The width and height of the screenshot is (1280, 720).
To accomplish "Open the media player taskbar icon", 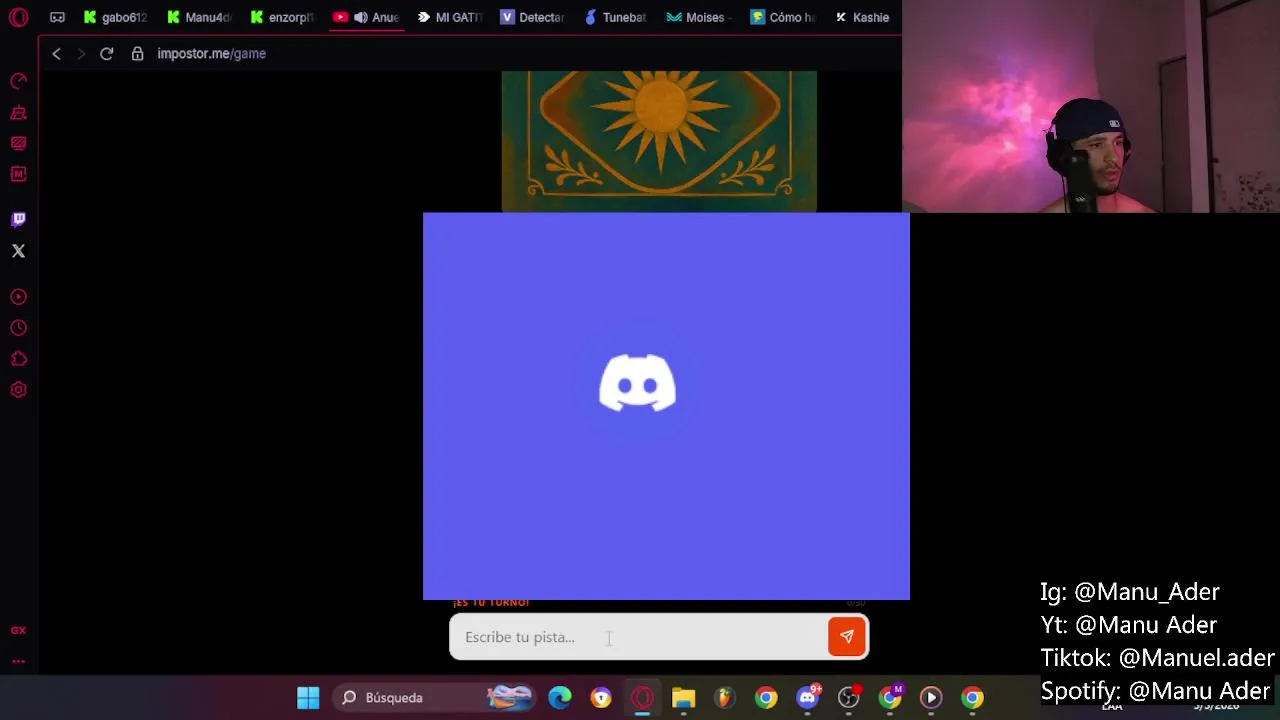I will (x=931, y=697).
